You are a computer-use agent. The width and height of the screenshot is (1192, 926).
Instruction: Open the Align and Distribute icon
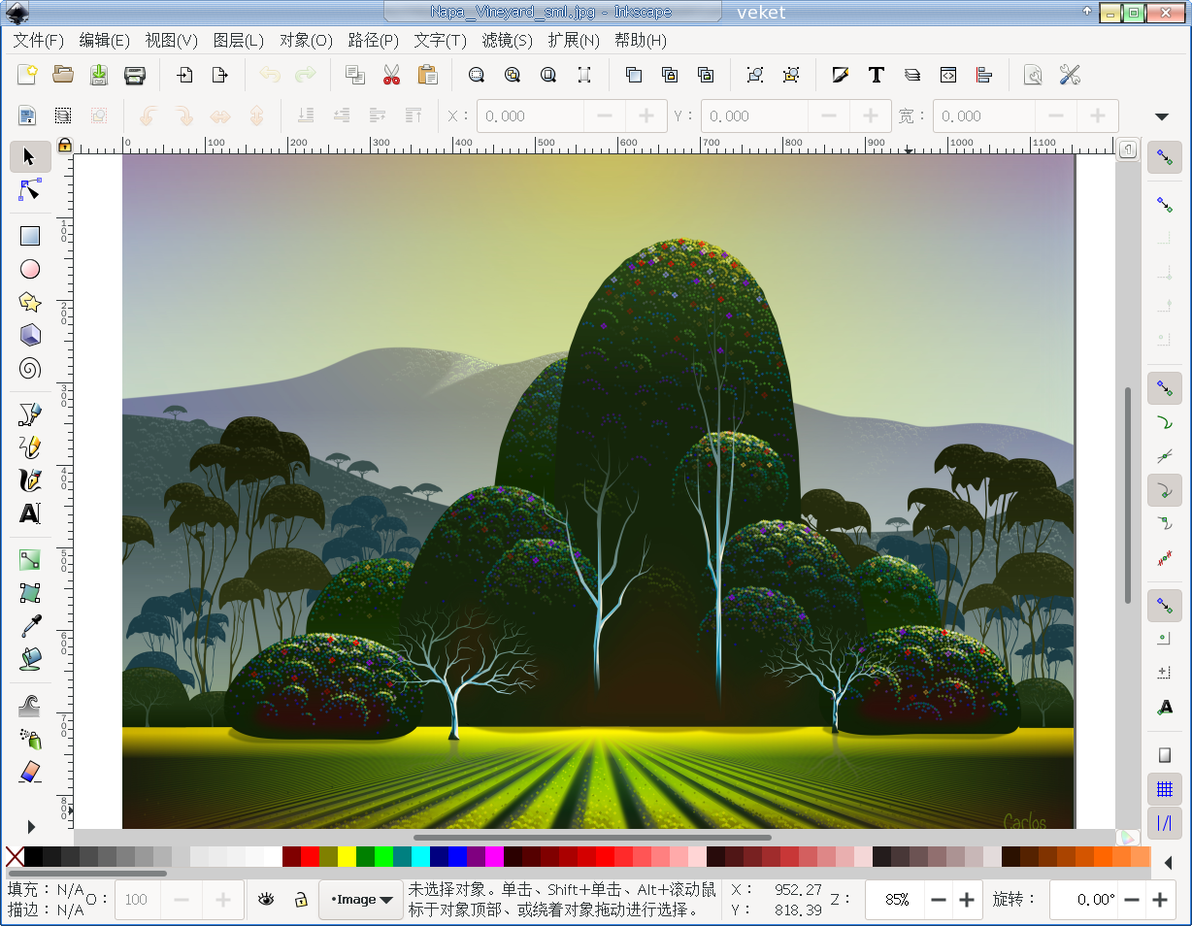tap(984, 75)
